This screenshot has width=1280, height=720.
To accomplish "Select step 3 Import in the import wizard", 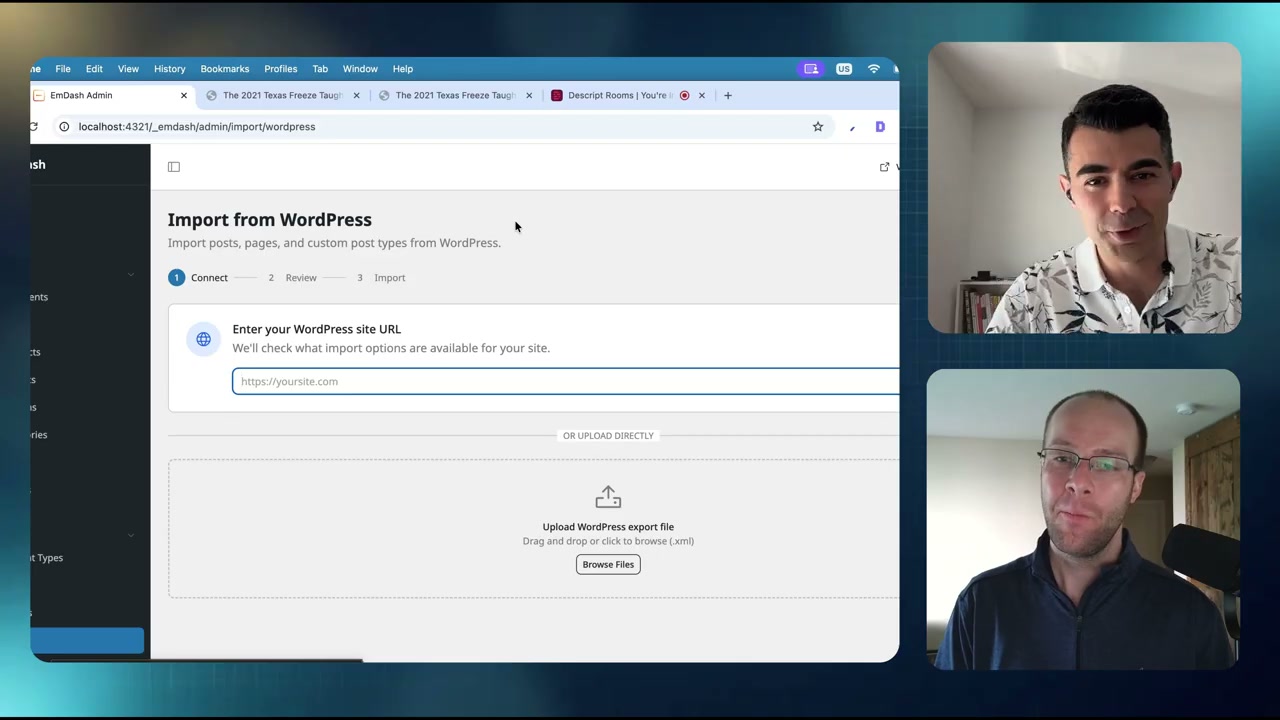I will pyautogui.click(x=380, y=278).
